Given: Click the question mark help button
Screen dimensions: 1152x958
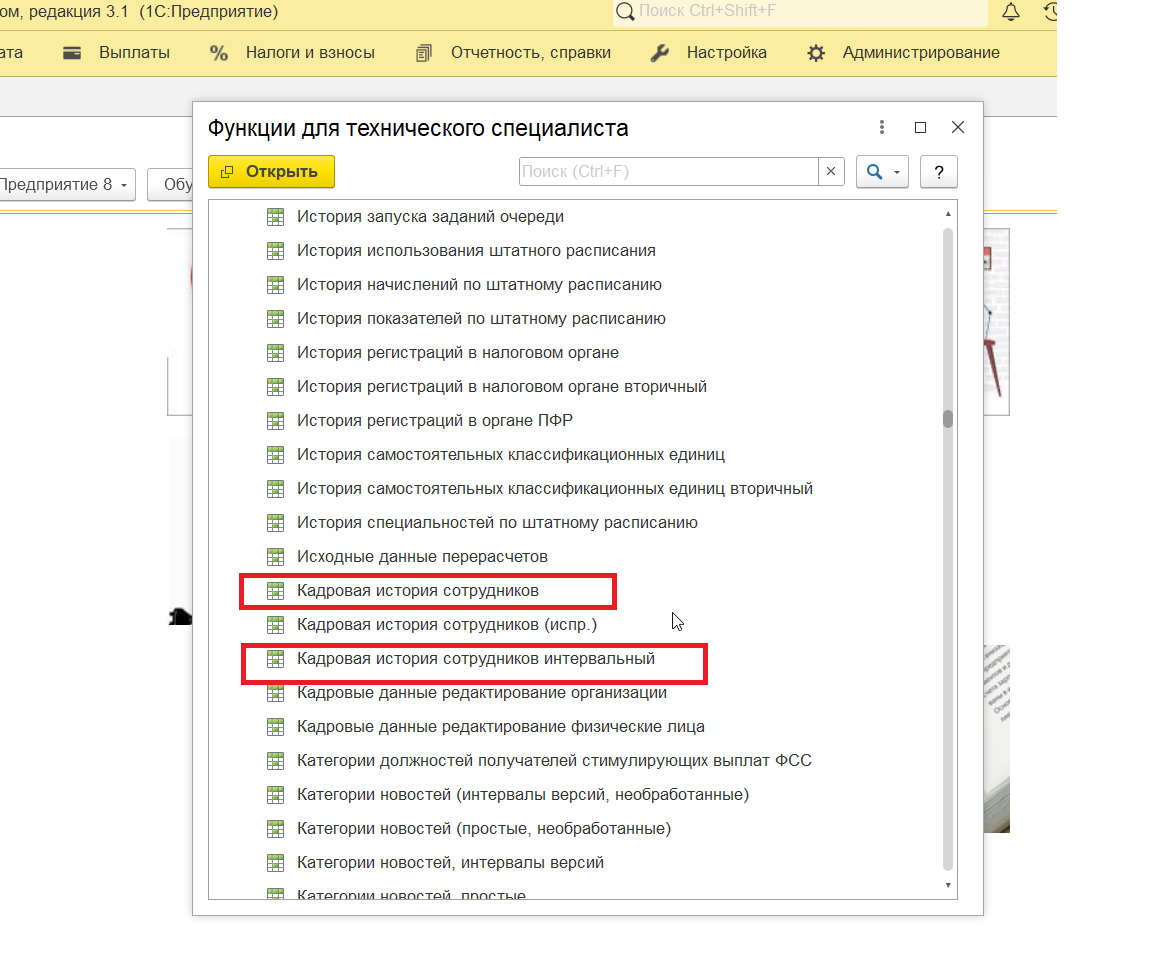Looking at the screenshot, I should point(938,172).
